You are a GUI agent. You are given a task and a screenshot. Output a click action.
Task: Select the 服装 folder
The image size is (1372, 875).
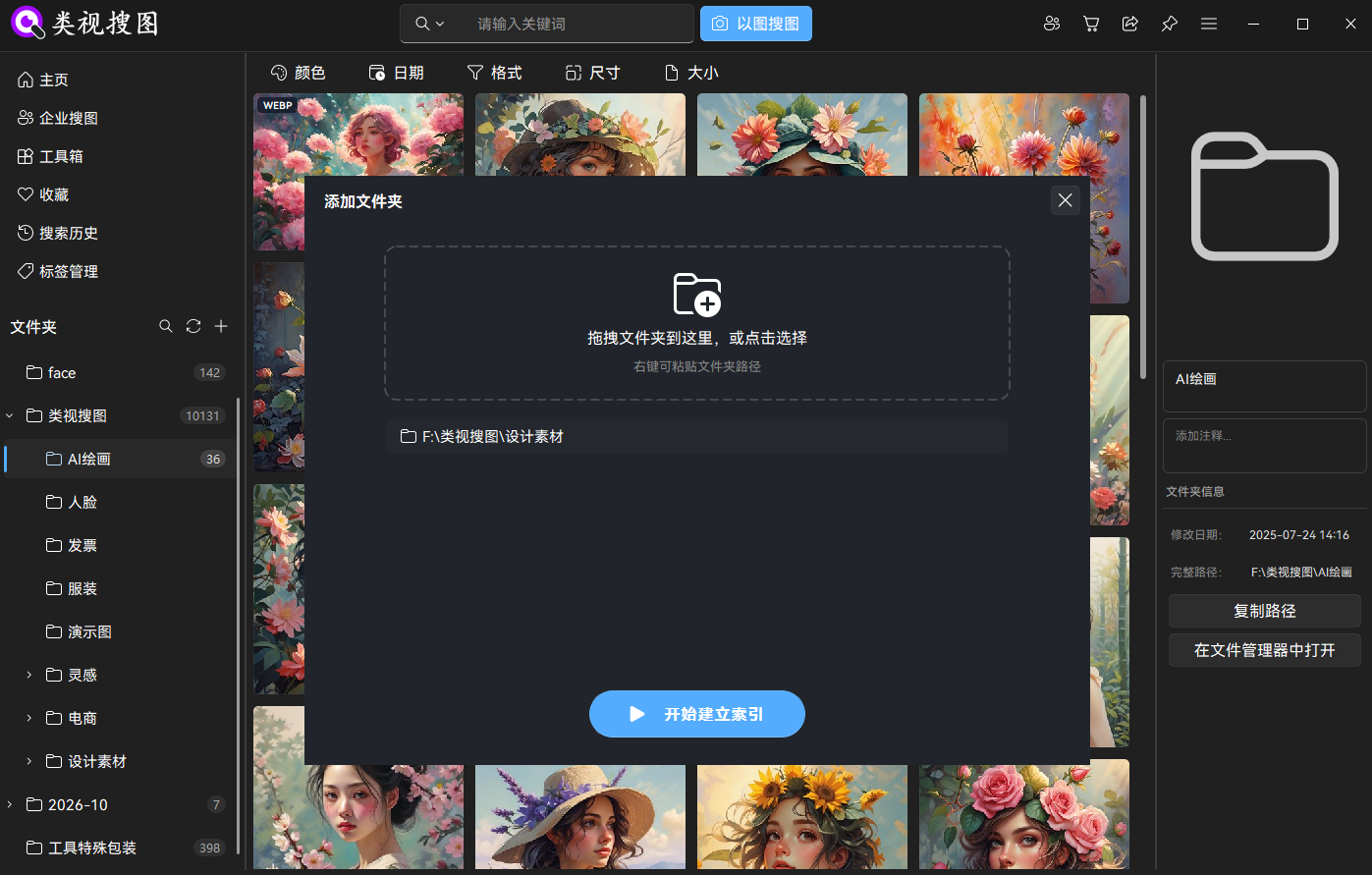click(x=118, y=588)
